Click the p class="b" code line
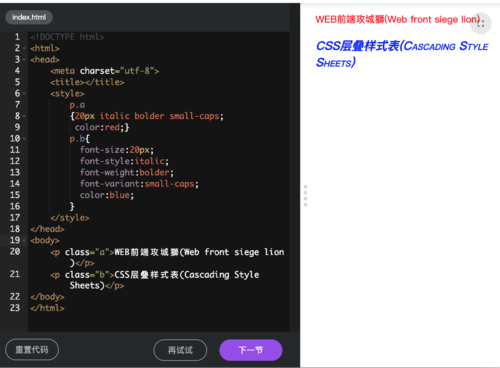The height and width of the screenshot is (368, 500). (155, 280)
